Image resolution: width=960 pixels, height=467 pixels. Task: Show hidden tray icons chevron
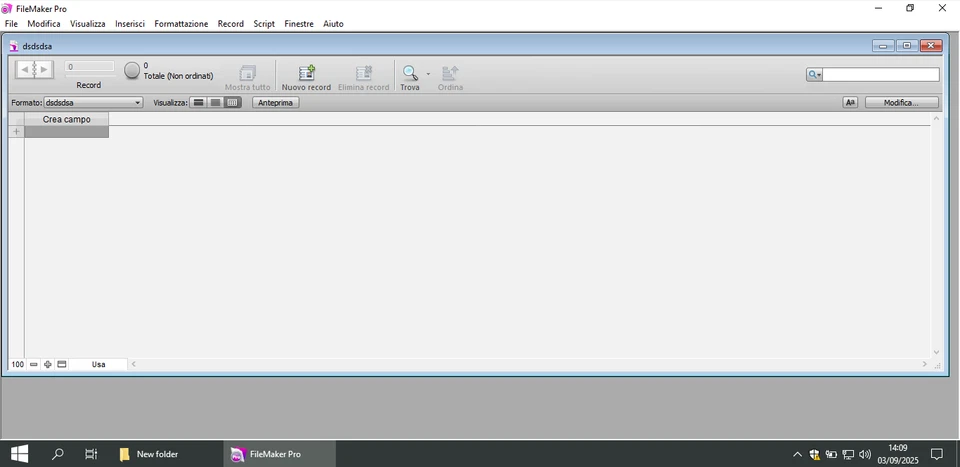pos(797,454)
